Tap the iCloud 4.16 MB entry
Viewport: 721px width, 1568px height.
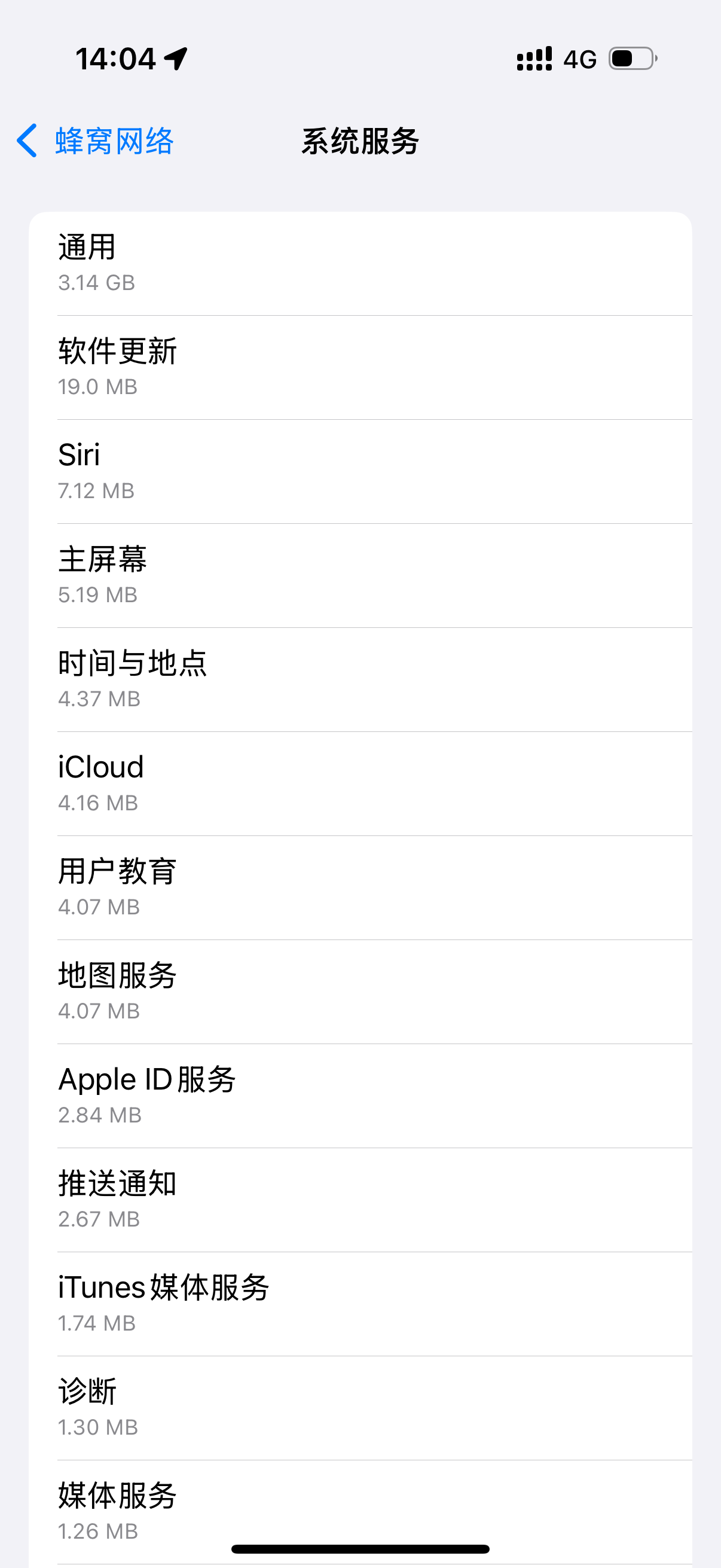tap(360, 784)
